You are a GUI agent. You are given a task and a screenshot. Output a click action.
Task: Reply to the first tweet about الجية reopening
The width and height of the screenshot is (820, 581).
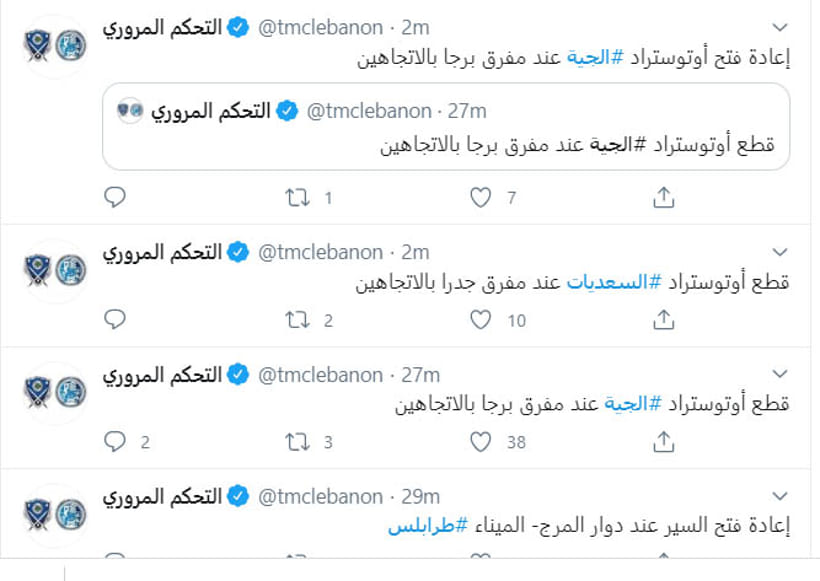(115, 197)
